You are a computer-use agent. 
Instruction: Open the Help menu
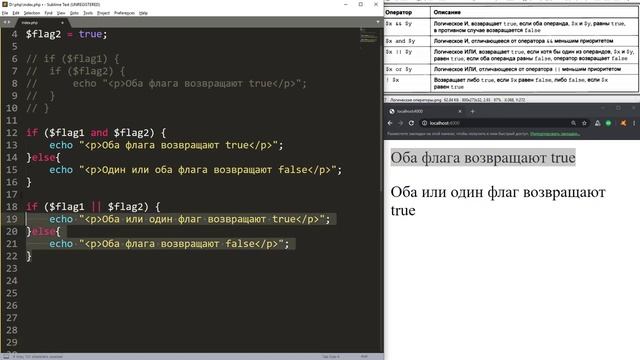click(143, 13)
